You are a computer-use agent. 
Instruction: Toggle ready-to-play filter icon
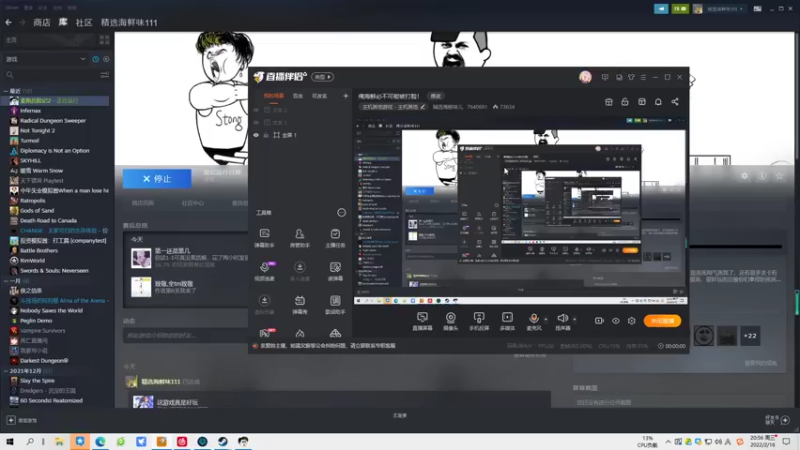click(x=106, y=59)
